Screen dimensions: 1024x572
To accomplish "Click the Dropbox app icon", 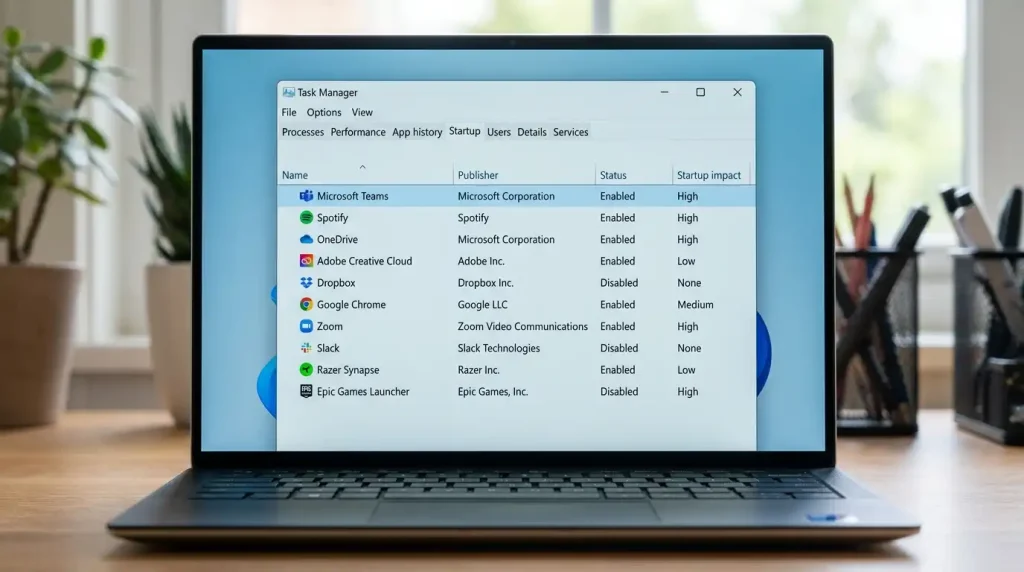I will pos(306,283).
